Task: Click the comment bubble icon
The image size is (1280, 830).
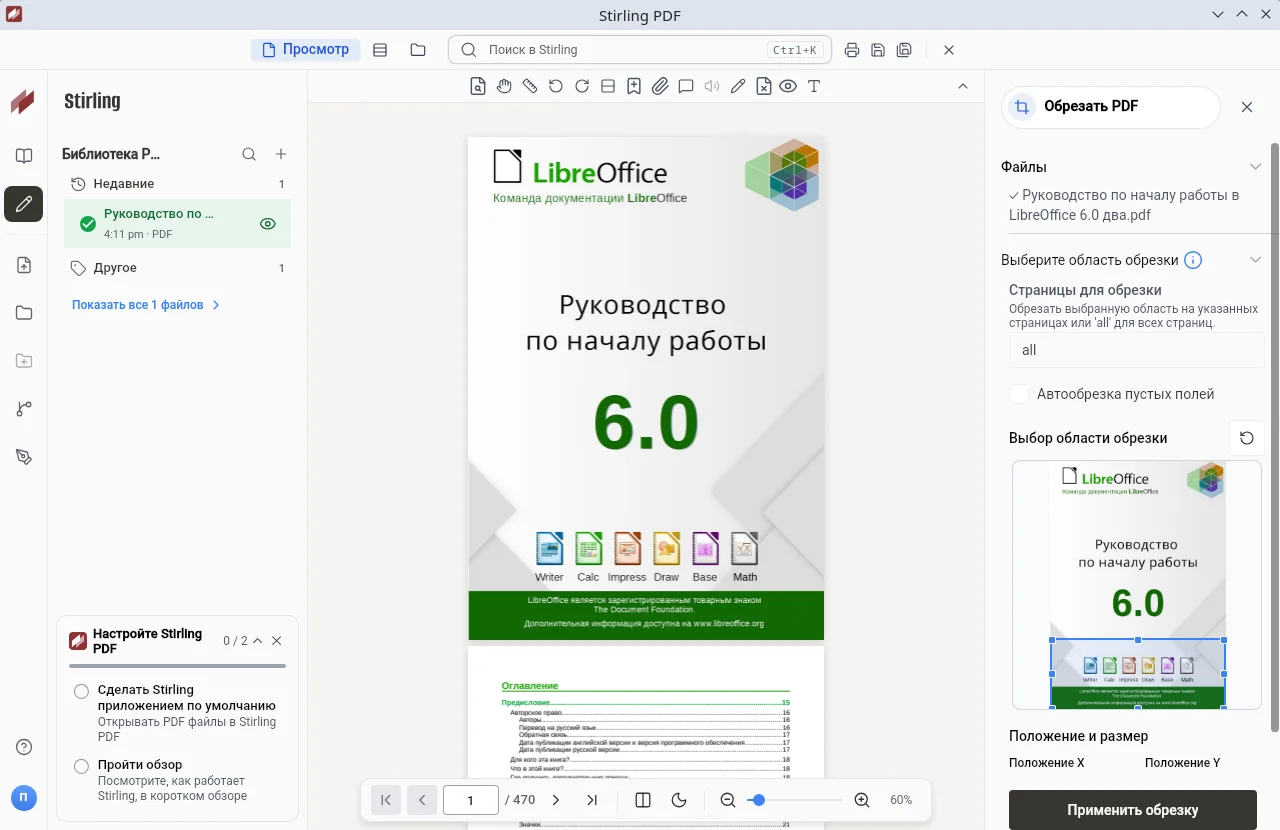Action: [686, 86]
